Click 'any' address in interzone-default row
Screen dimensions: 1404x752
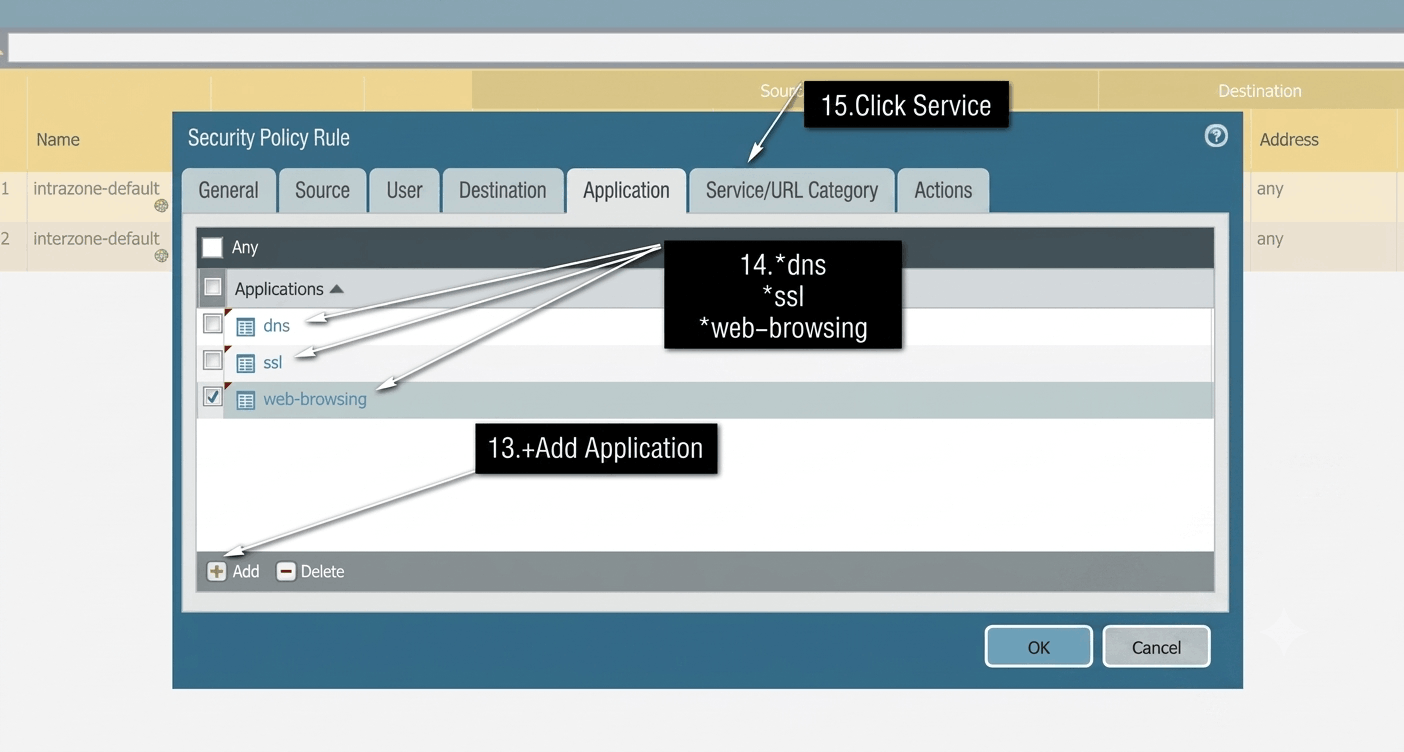coord(1270,239)
